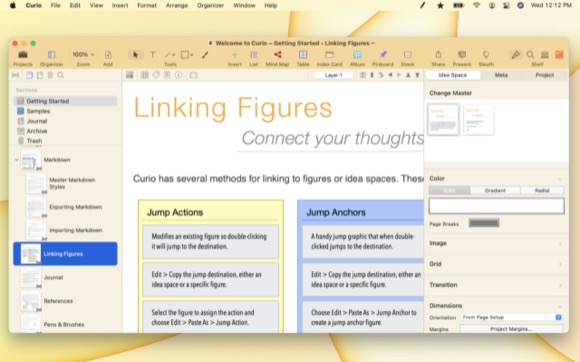Insert a Mind Map figure
Image resolution: width=580 pixels, height=362 pixels.
(277, 55)
